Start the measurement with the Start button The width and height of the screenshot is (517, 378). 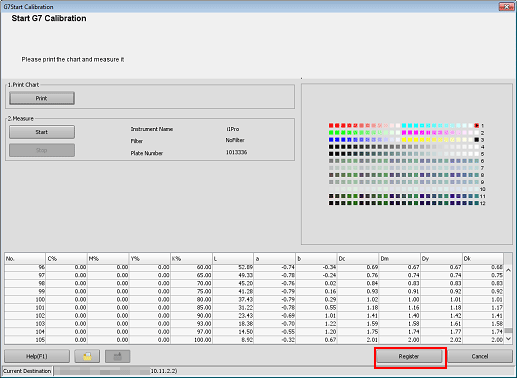point(42,132)
